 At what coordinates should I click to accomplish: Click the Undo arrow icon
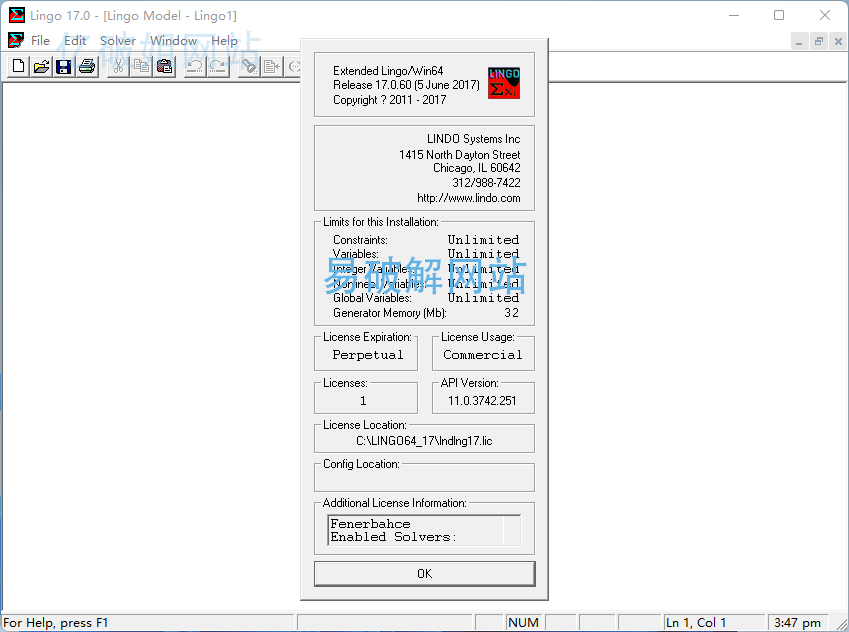click(x=195, y=67)
